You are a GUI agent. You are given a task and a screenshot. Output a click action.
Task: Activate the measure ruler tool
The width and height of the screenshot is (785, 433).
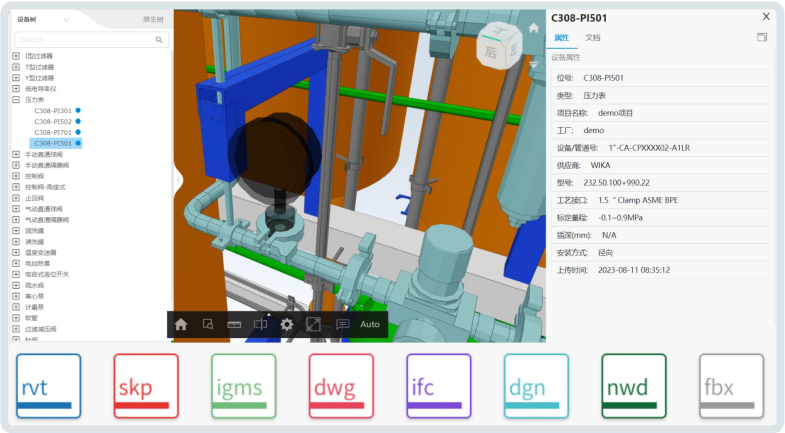click(x=235, y=324)
